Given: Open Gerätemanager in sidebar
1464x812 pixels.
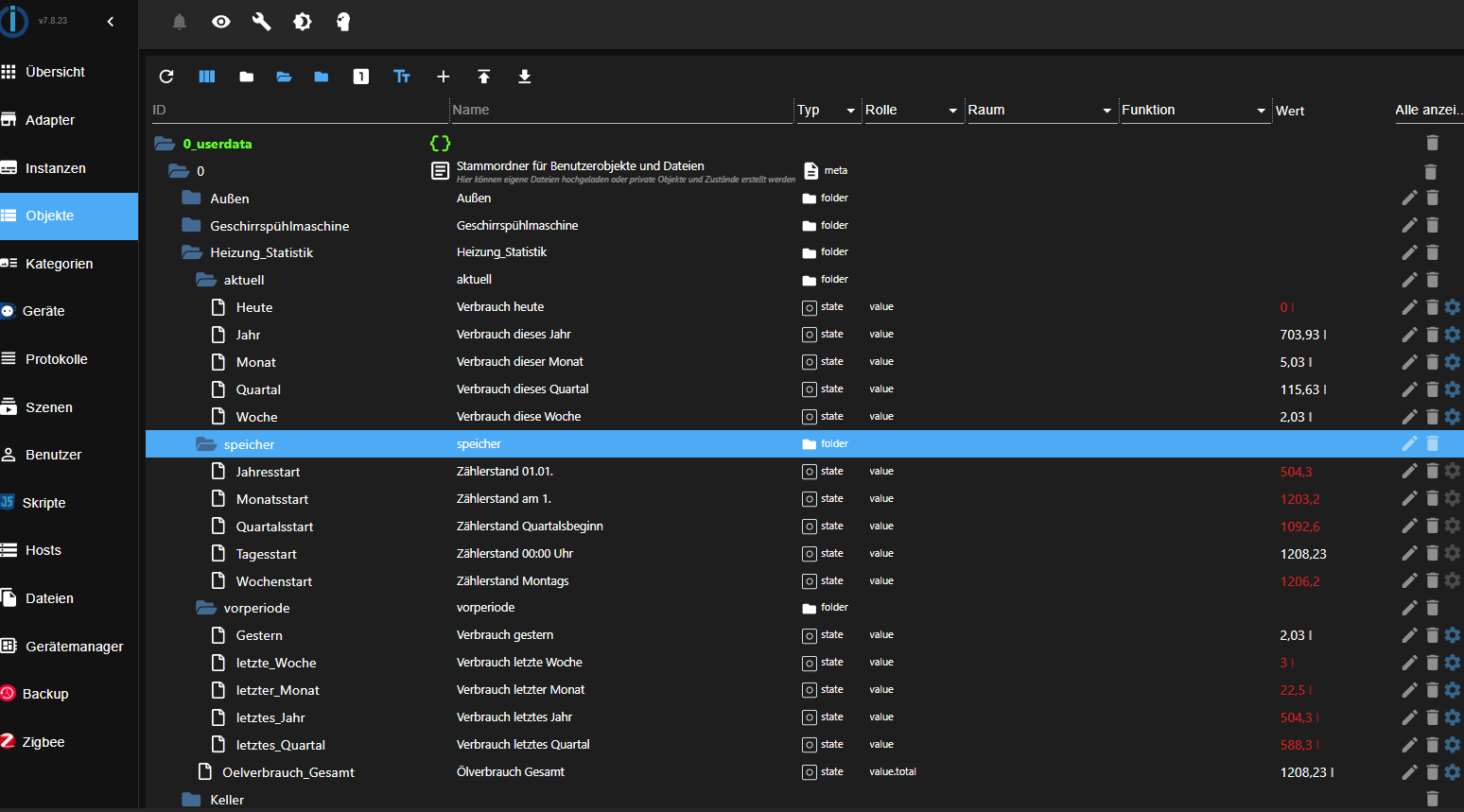Looking at the screenshot, I should click(x=69, y=647).
